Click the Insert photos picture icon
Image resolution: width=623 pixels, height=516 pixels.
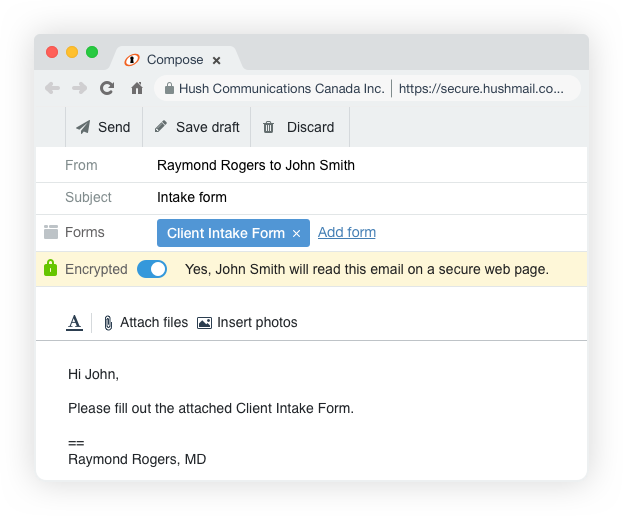click(204, 323)
